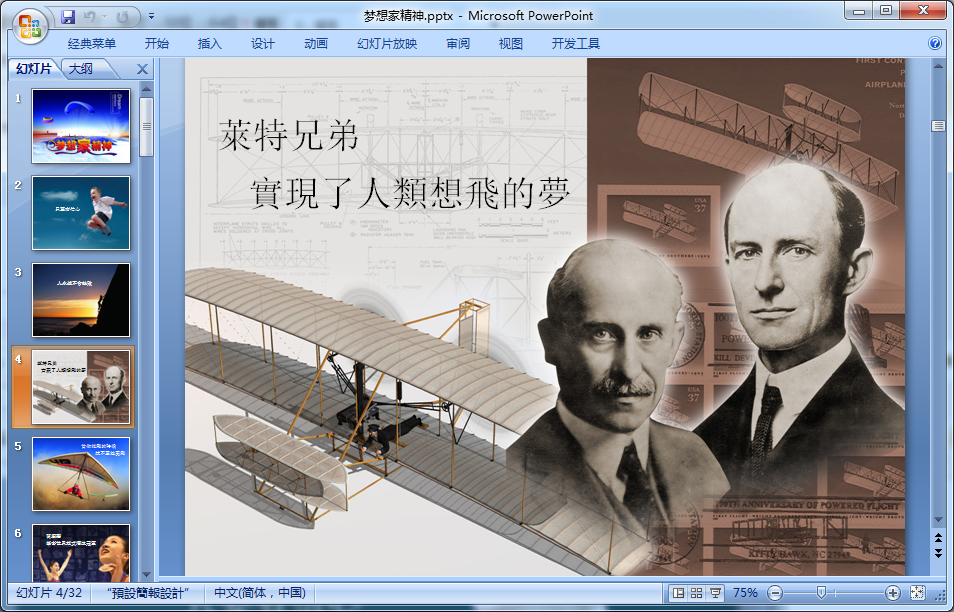Click the 幻灯片 4/32 status indicator

(49, 593)
